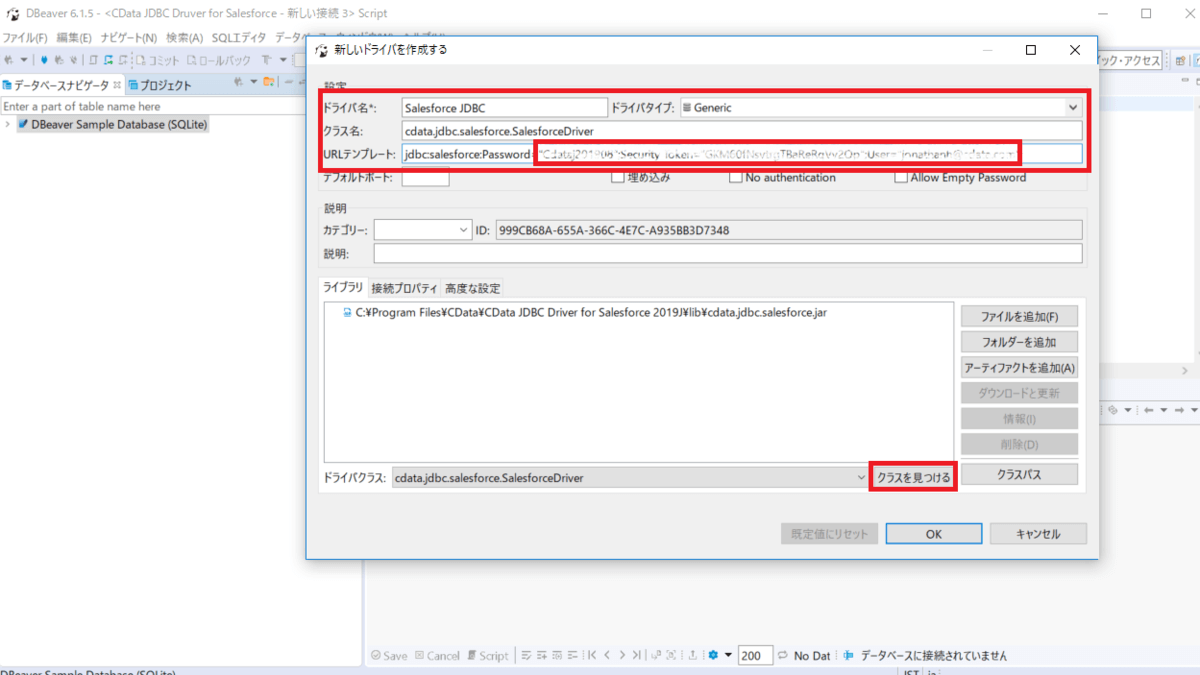Click the URLテンプレート input field
Image resolution: width=1200 pixels, height=675 pixels.
click(x=742, y=154)
